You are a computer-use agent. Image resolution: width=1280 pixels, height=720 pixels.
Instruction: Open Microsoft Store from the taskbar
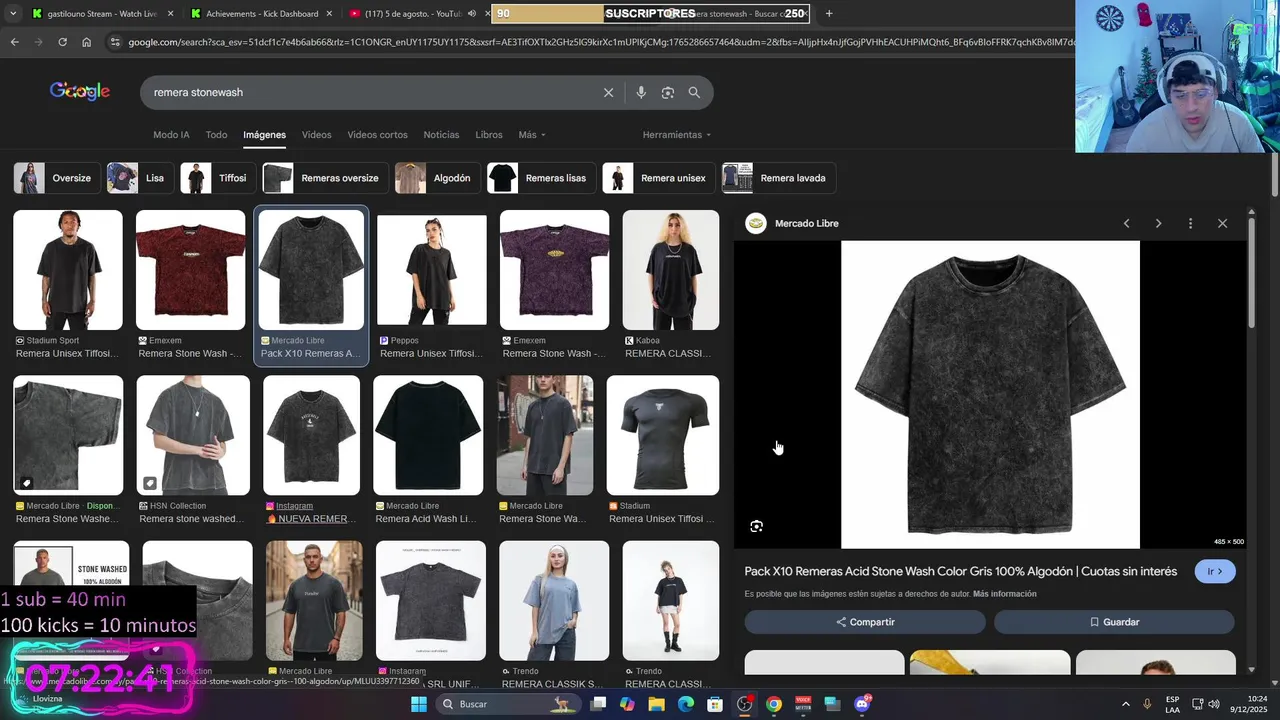[x=715, y=704]
